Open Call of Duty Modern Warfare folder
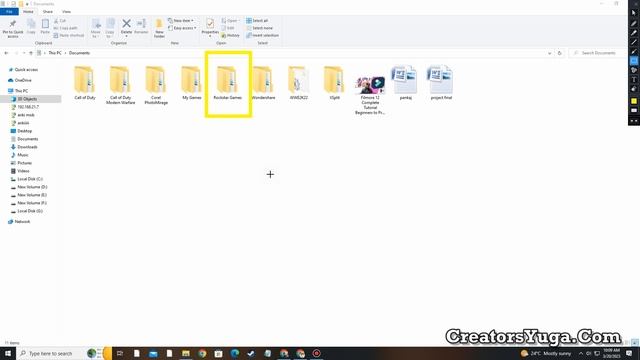Viewport: 640px width, 360px height. tap(120, 85)
